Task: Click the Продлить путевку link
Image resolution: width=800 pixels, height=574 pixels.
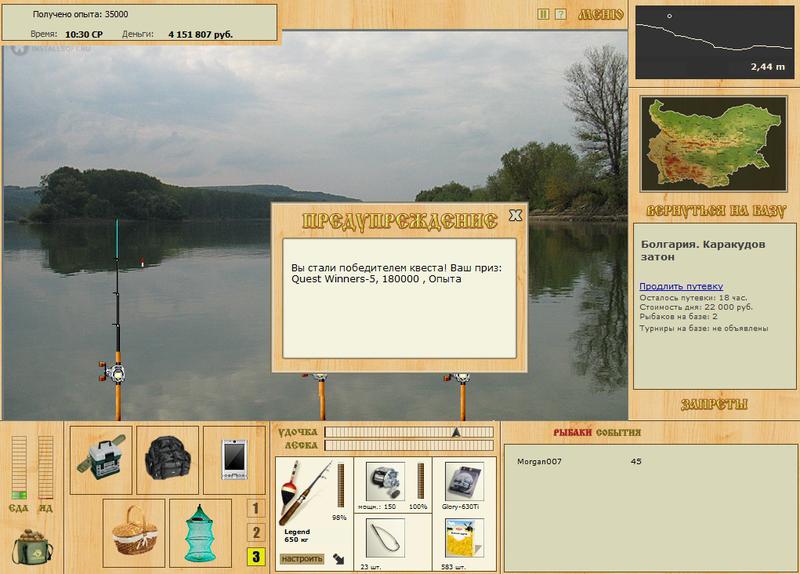Action: tap(681, 286)
